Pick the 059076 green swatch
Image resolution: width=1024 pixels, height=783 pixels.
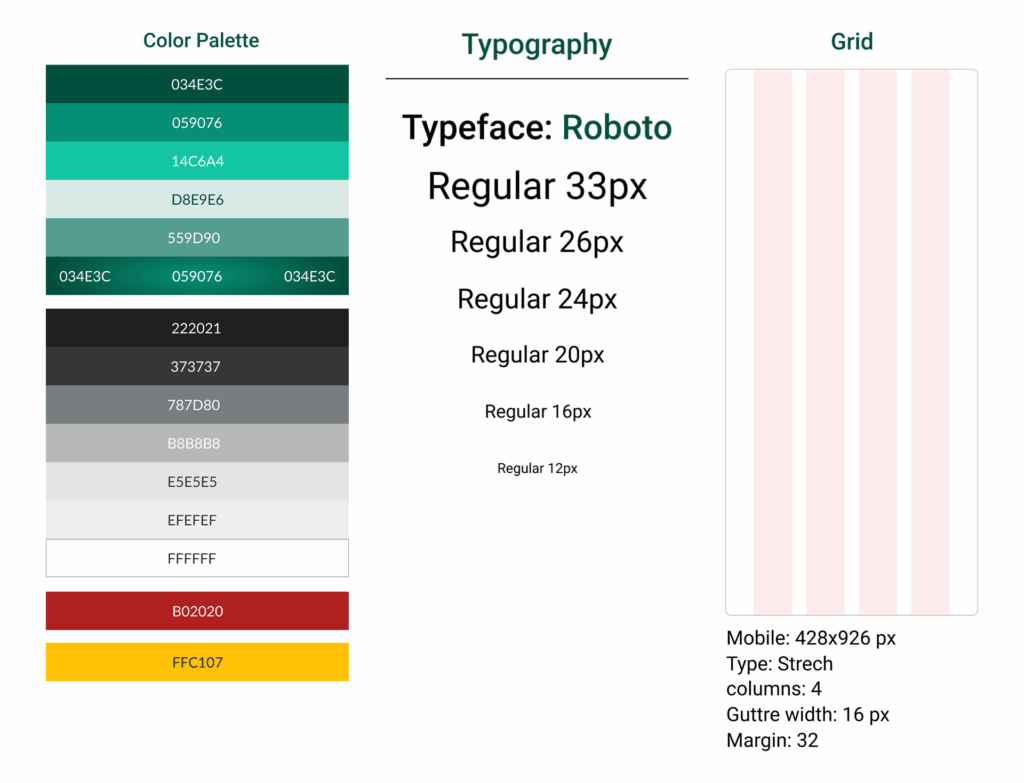[x=197, y=123]
